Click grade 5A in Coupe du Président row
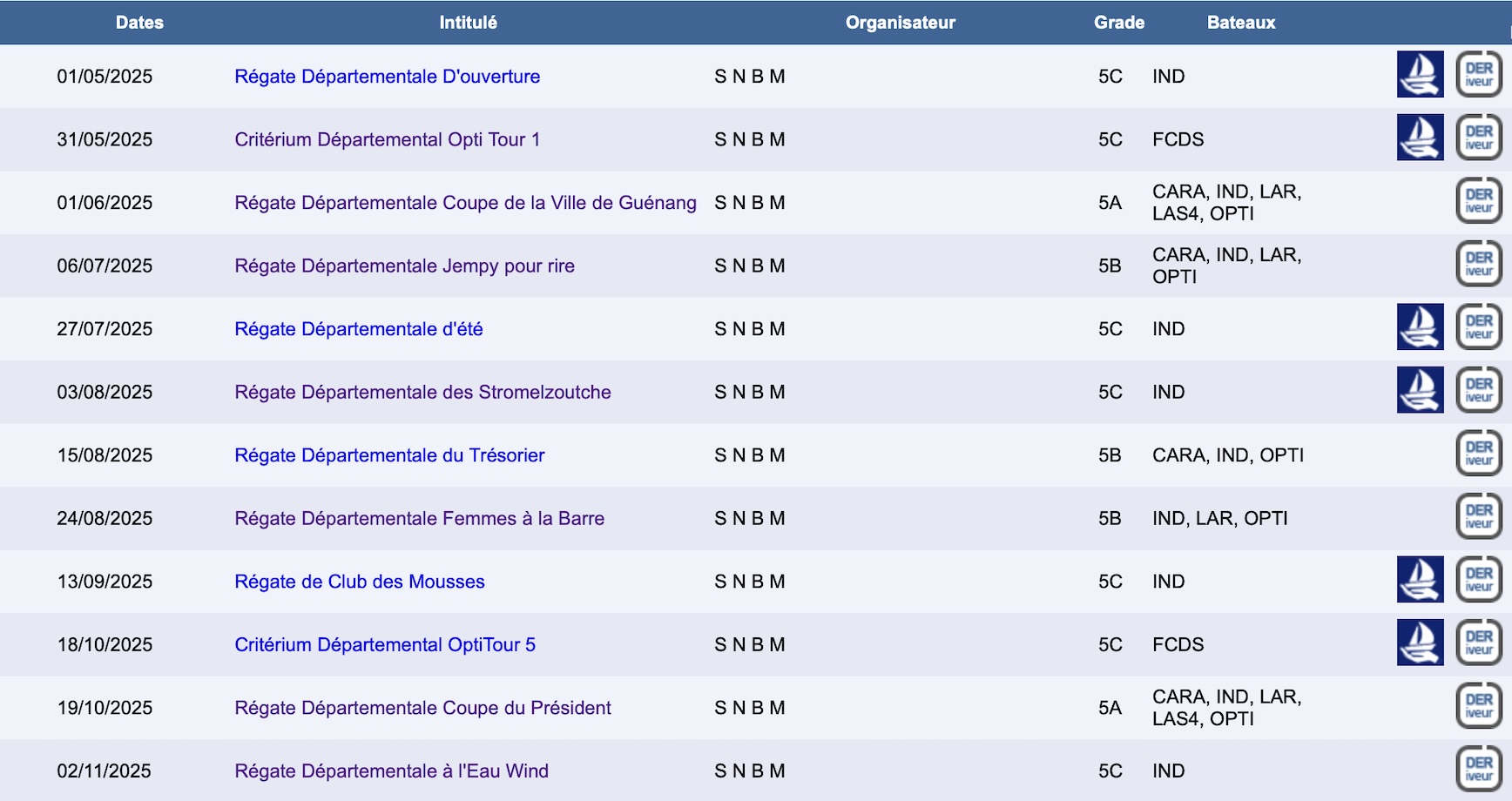This screenshot has height=801, width=1512. (x=1110, y=708)
